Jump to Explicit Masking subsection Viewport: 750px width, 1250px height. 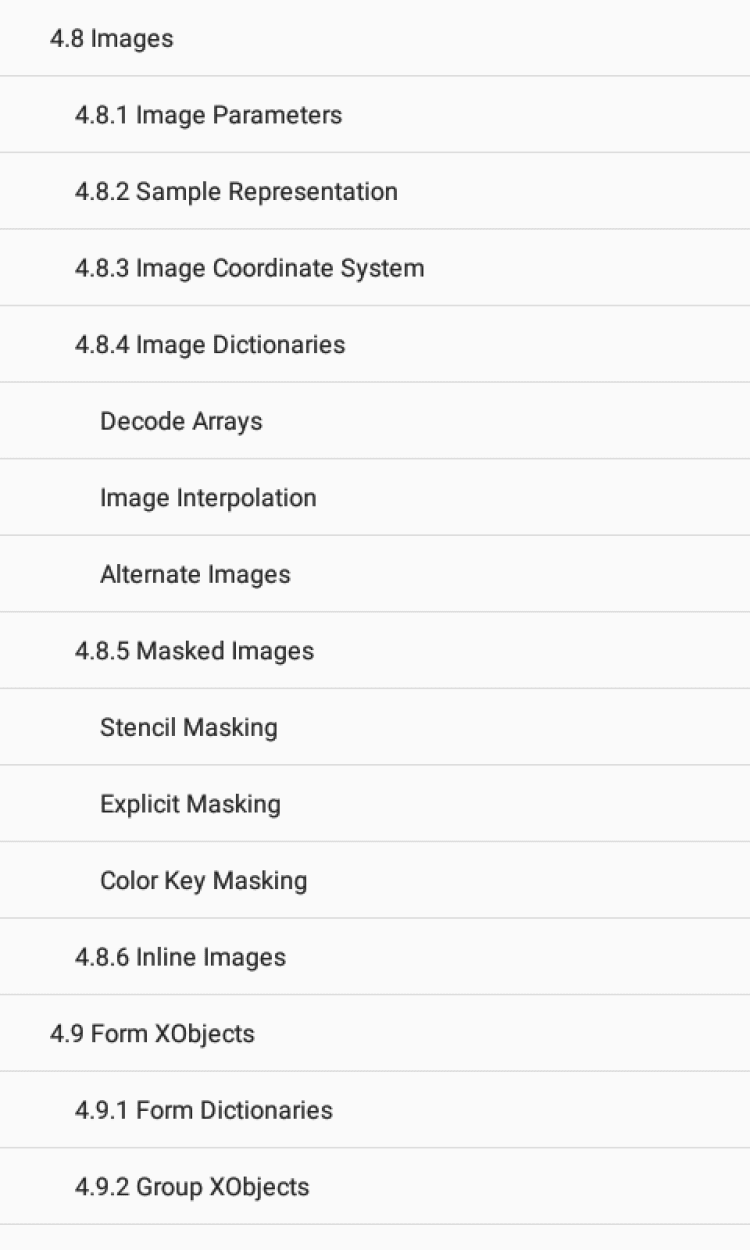pos(190,804)
